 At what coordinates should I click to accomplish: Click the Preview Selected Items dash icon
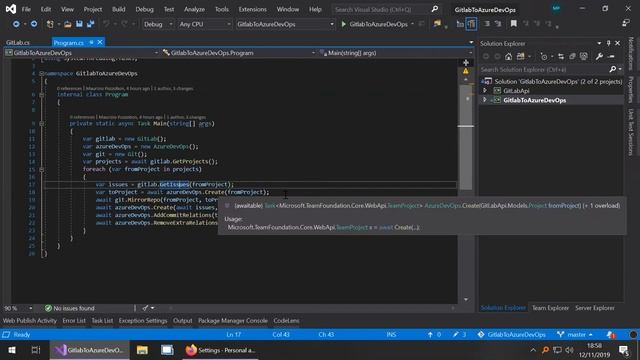point(611,56)
